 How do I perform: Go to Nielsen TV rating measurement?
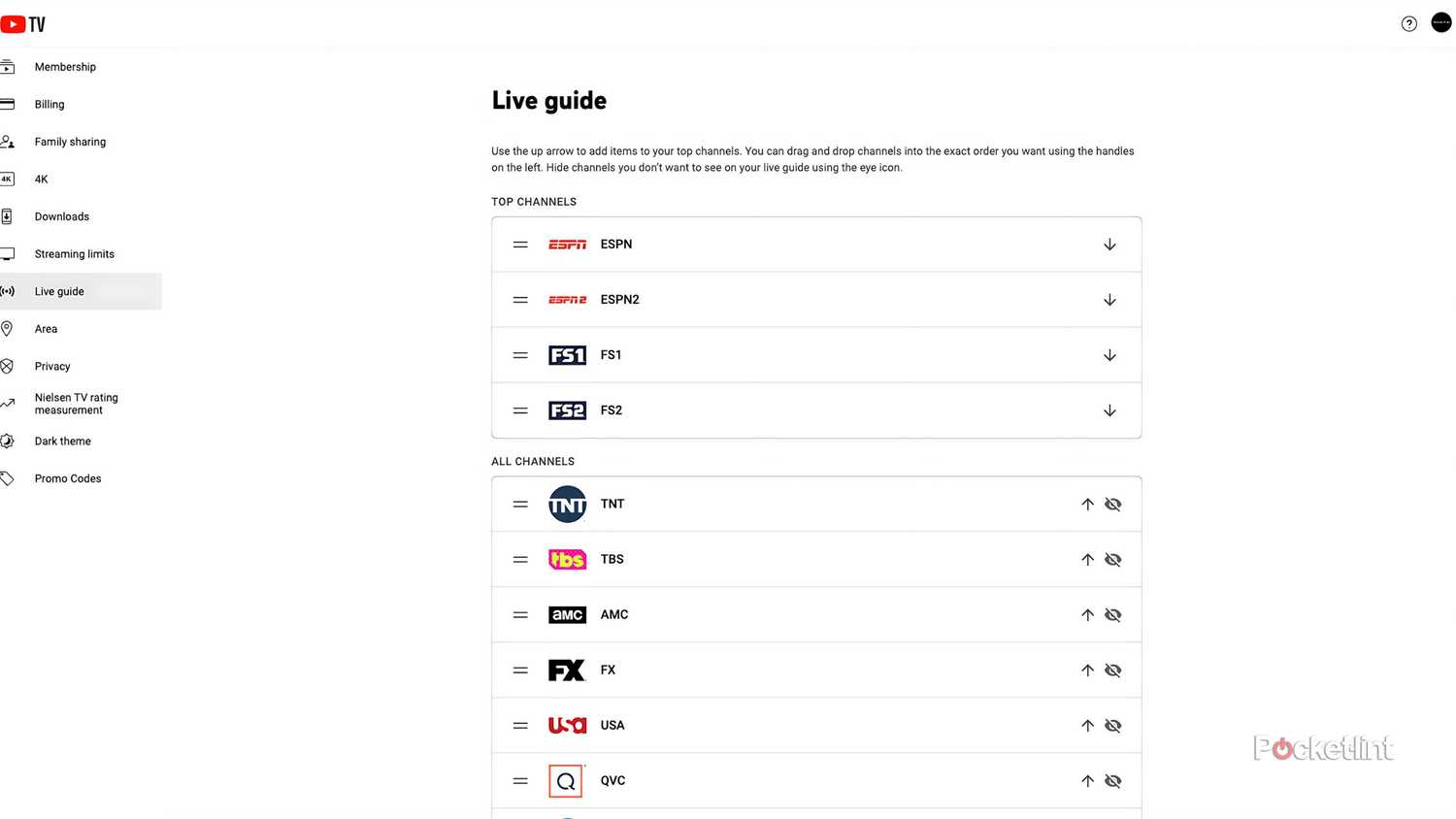click(77, 403)
